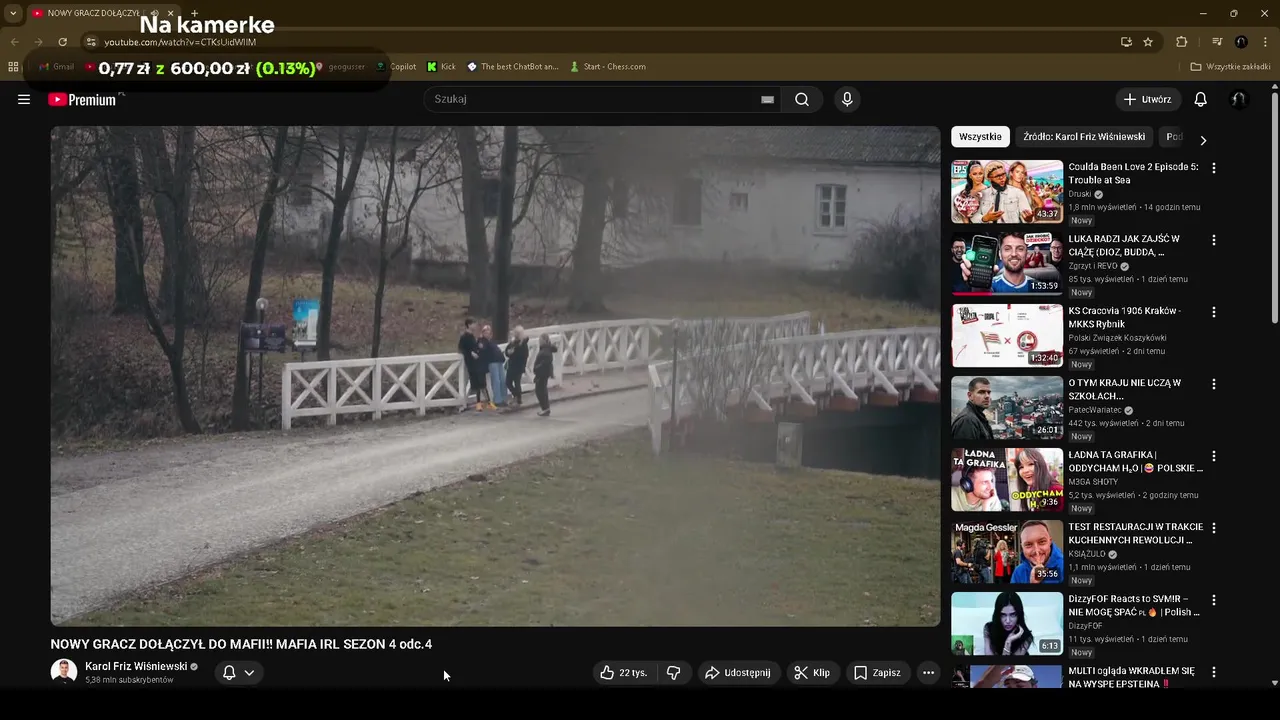Bookmark this page with the star
The width and height of the screenshot is (1280, 720).
1148,42
